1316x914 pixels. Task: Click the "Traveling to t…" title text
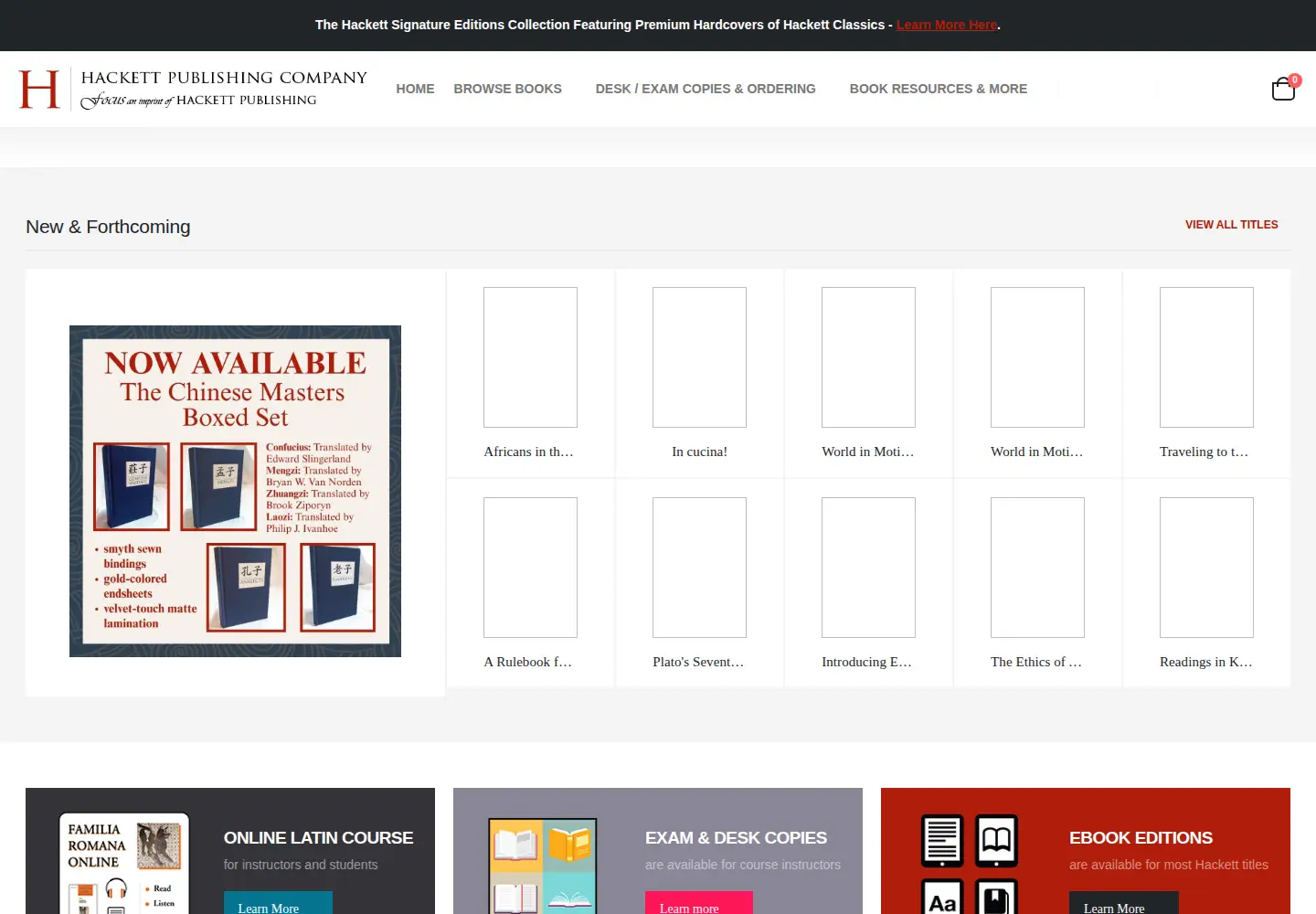click(x=1205, y=452)
